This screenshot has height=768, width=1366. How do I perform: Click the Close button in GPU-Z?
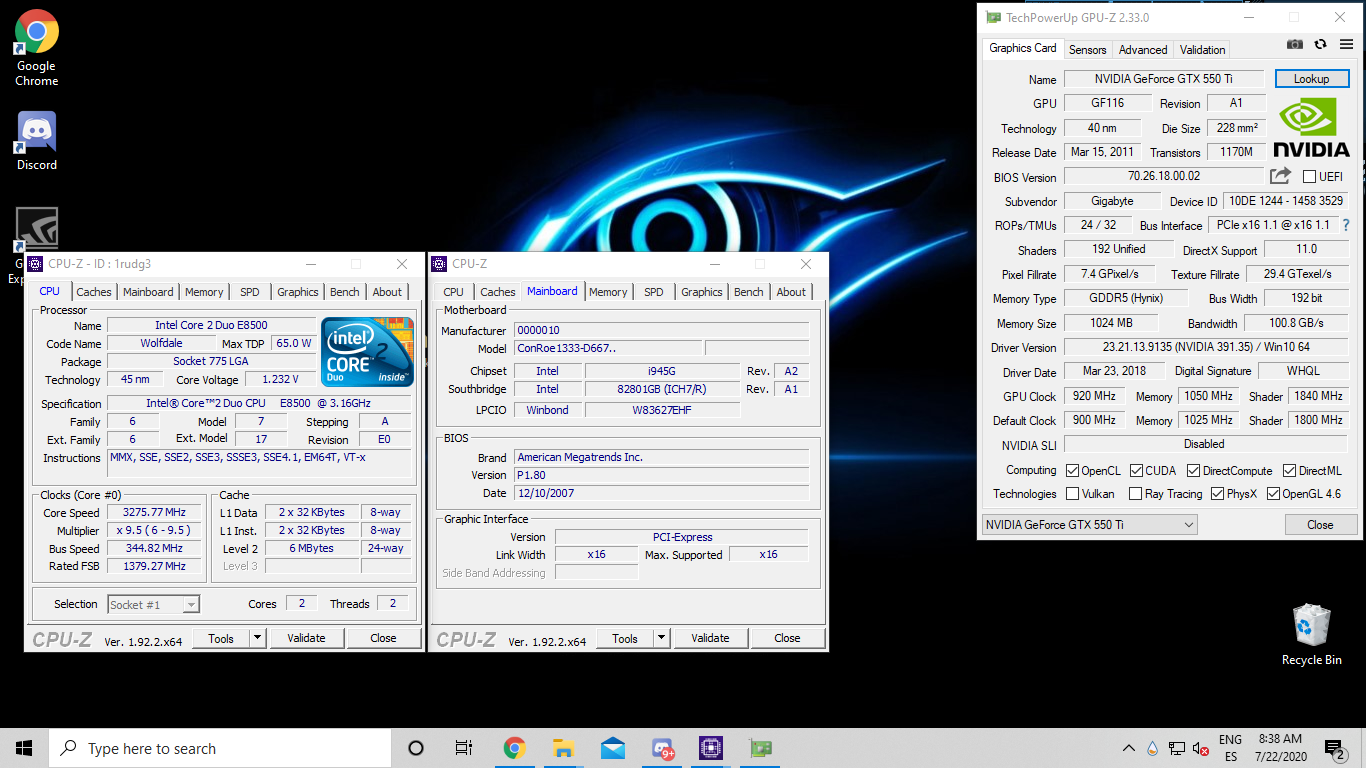1320,525
